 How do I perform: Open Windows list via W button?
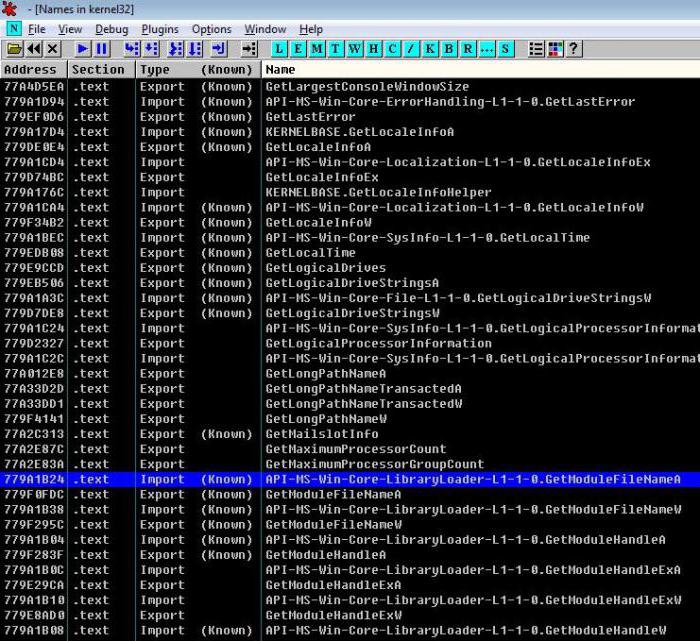tap(354, 49)
